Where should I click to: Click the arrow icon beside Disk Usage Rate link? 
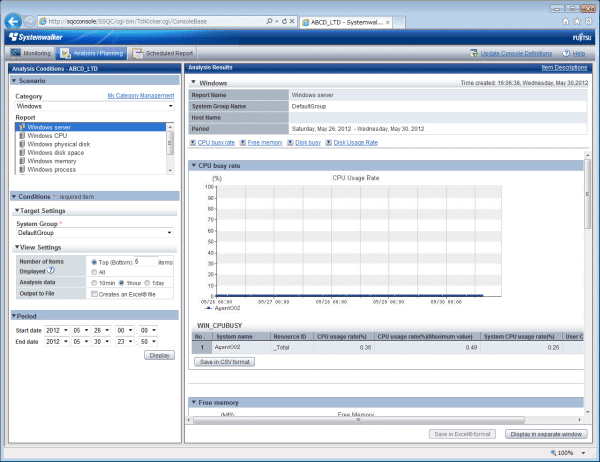click(x=328, y=142)
